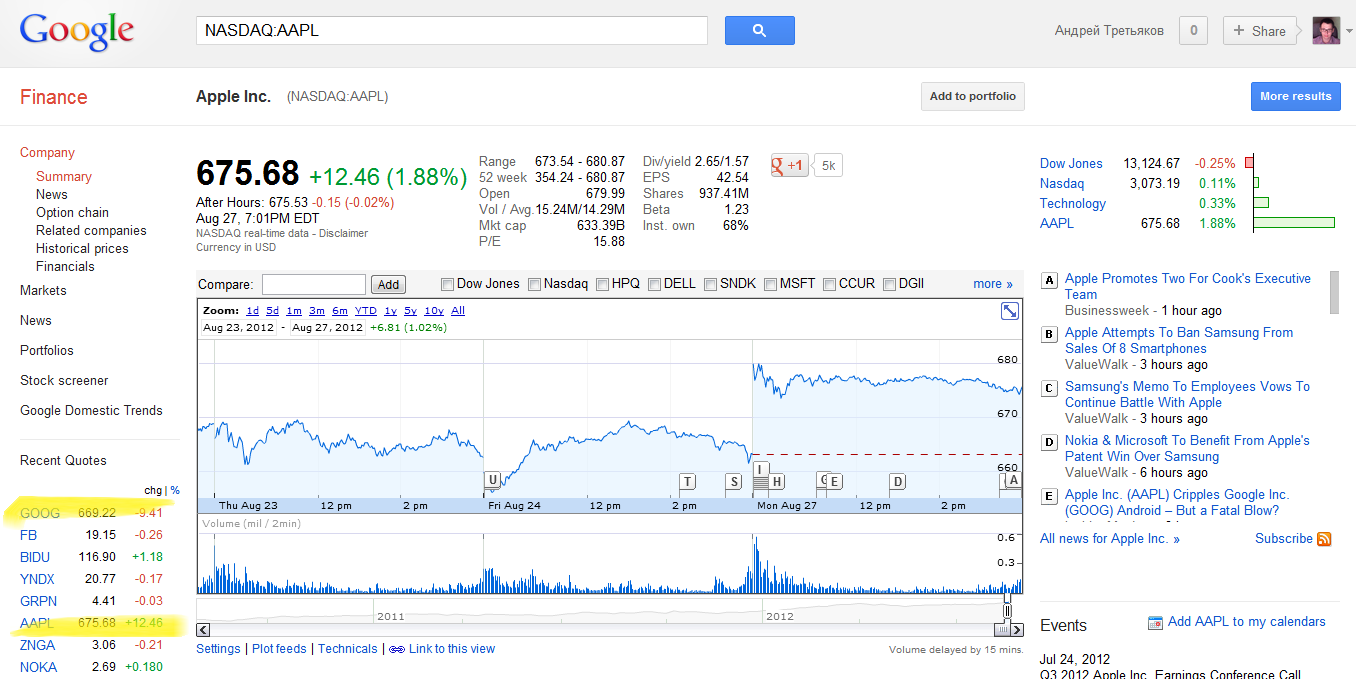Viewport: 1356px width, 679px height.
Task: Click the search field containing NASDAQ:AAPL
Action: click(452, 30)
